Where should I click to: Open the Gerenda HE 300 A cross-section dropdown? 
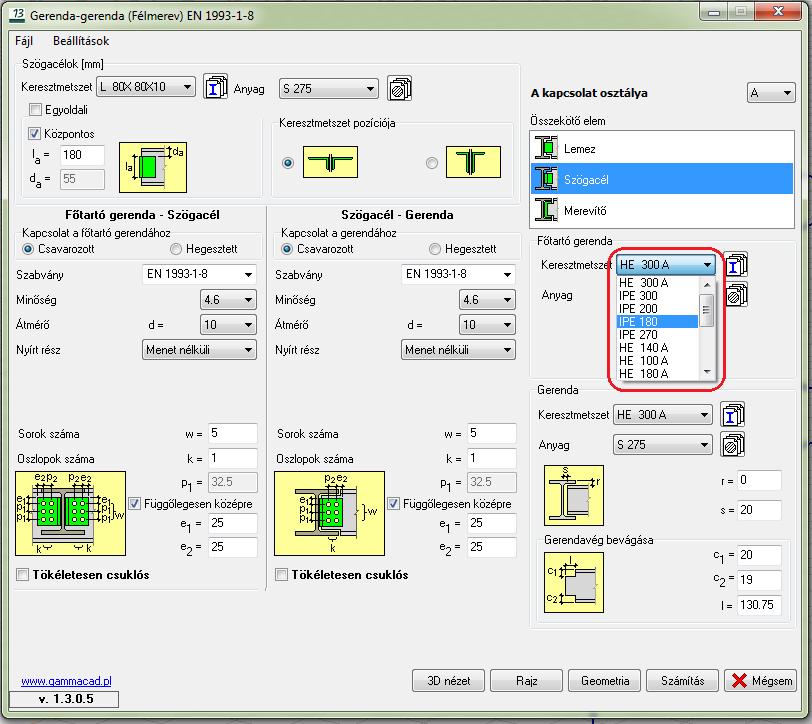coord(662,415)
